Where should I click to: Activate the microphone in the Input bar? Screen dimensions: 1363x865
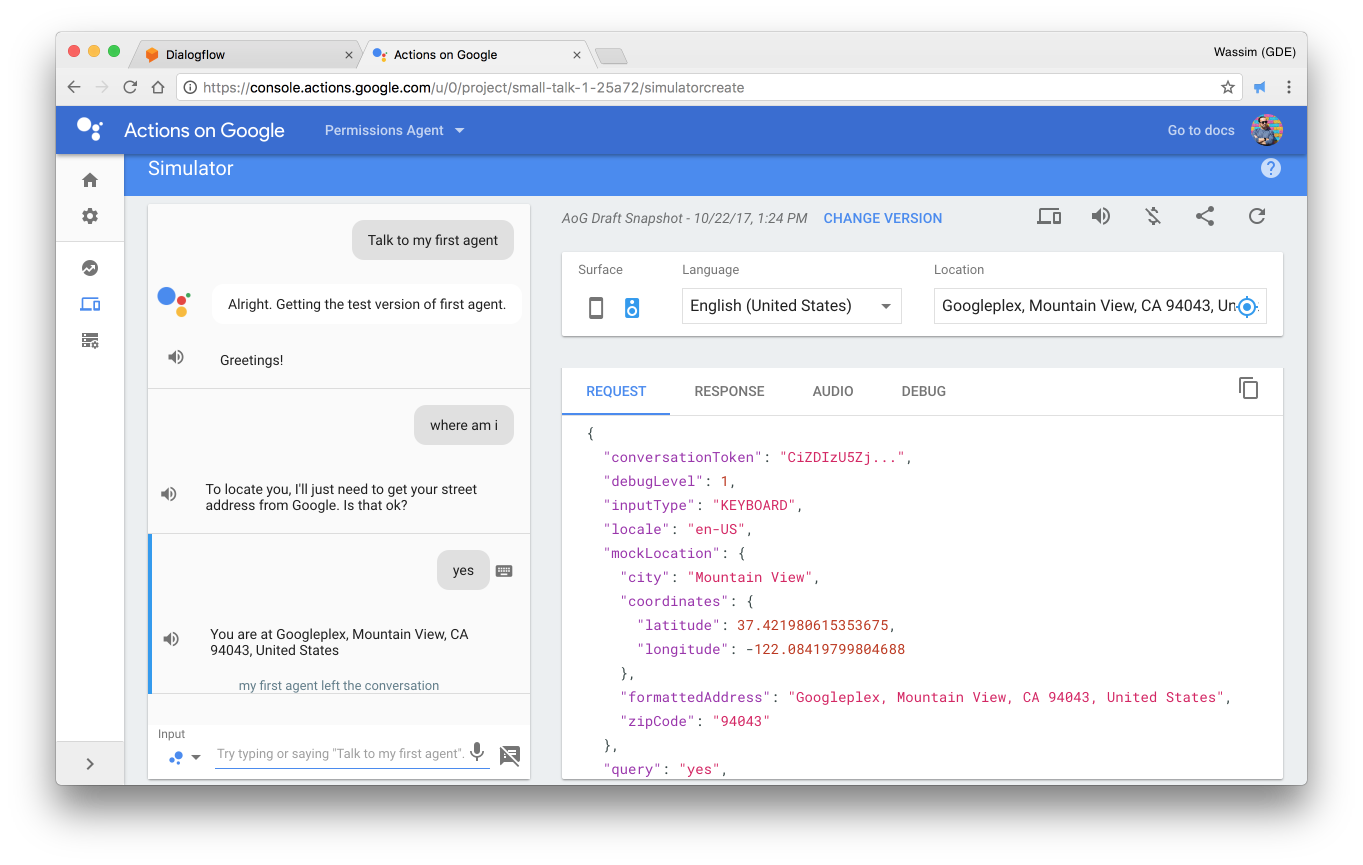click(x=476, y=753)
